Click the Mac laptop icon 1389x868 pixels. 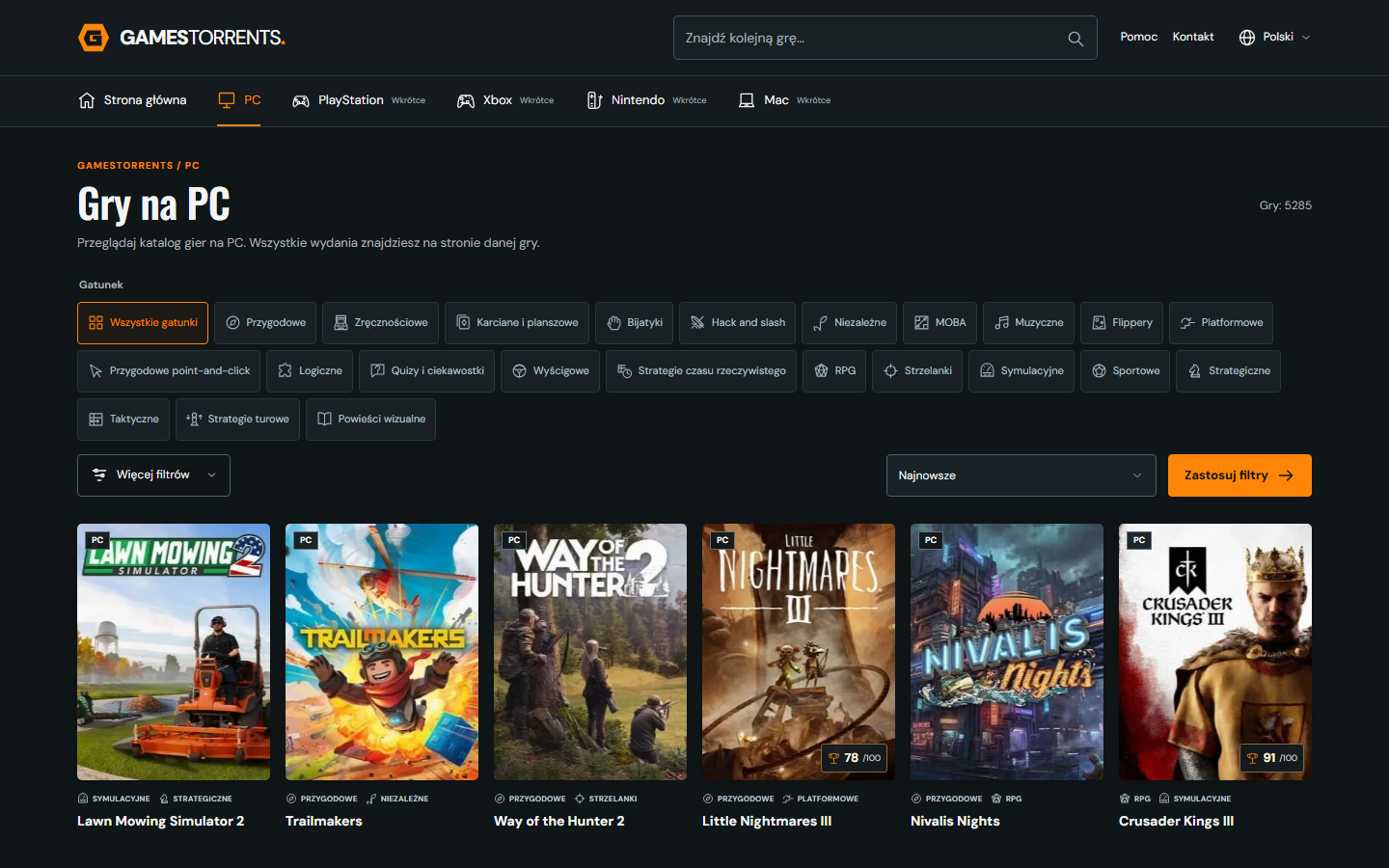click(x=747, y=100)
